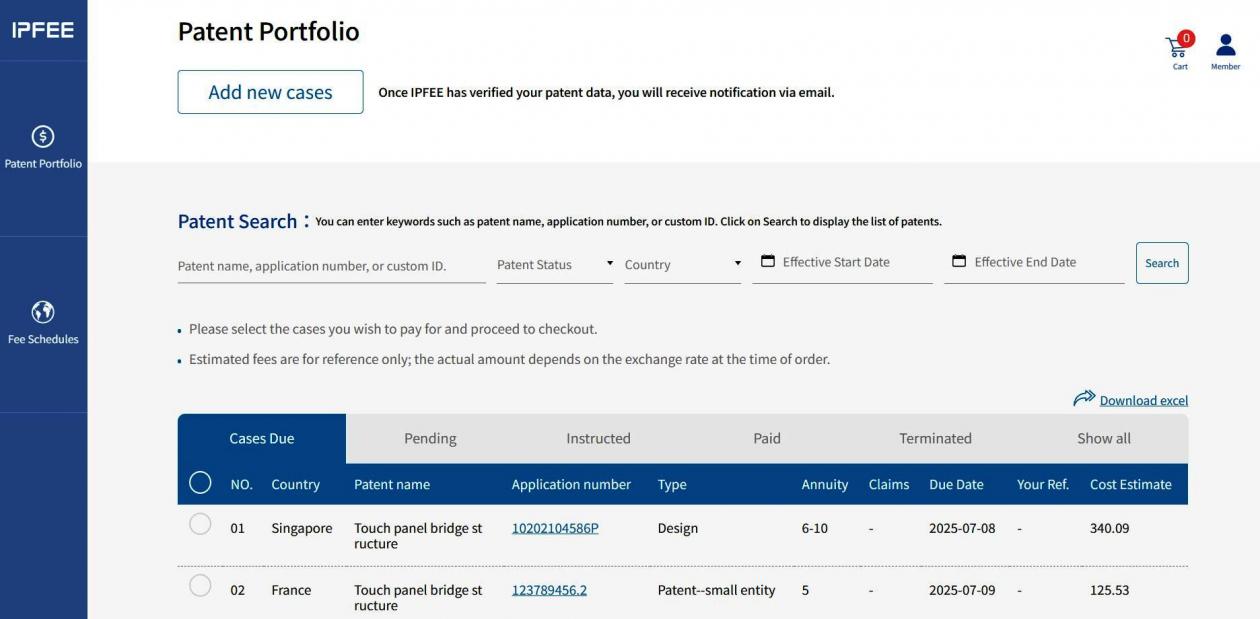Click the Add new cases button

pos(270,92)
